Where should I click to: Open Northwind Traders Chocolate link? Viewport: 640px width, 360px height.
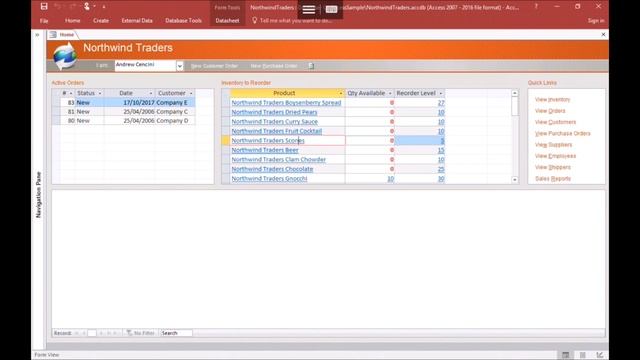point(272,169)
